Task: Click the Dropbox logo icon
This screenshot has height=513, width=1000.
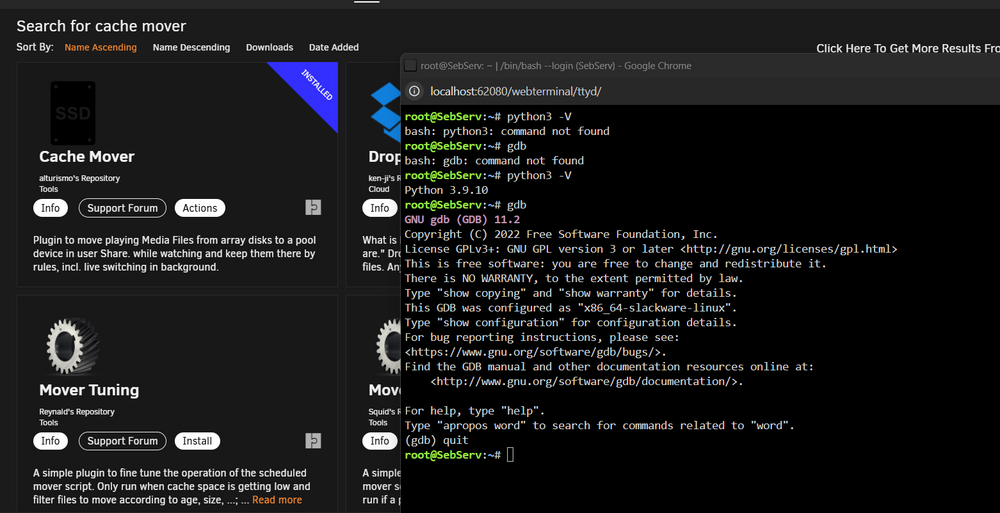Action: click(x=386, y=112)
